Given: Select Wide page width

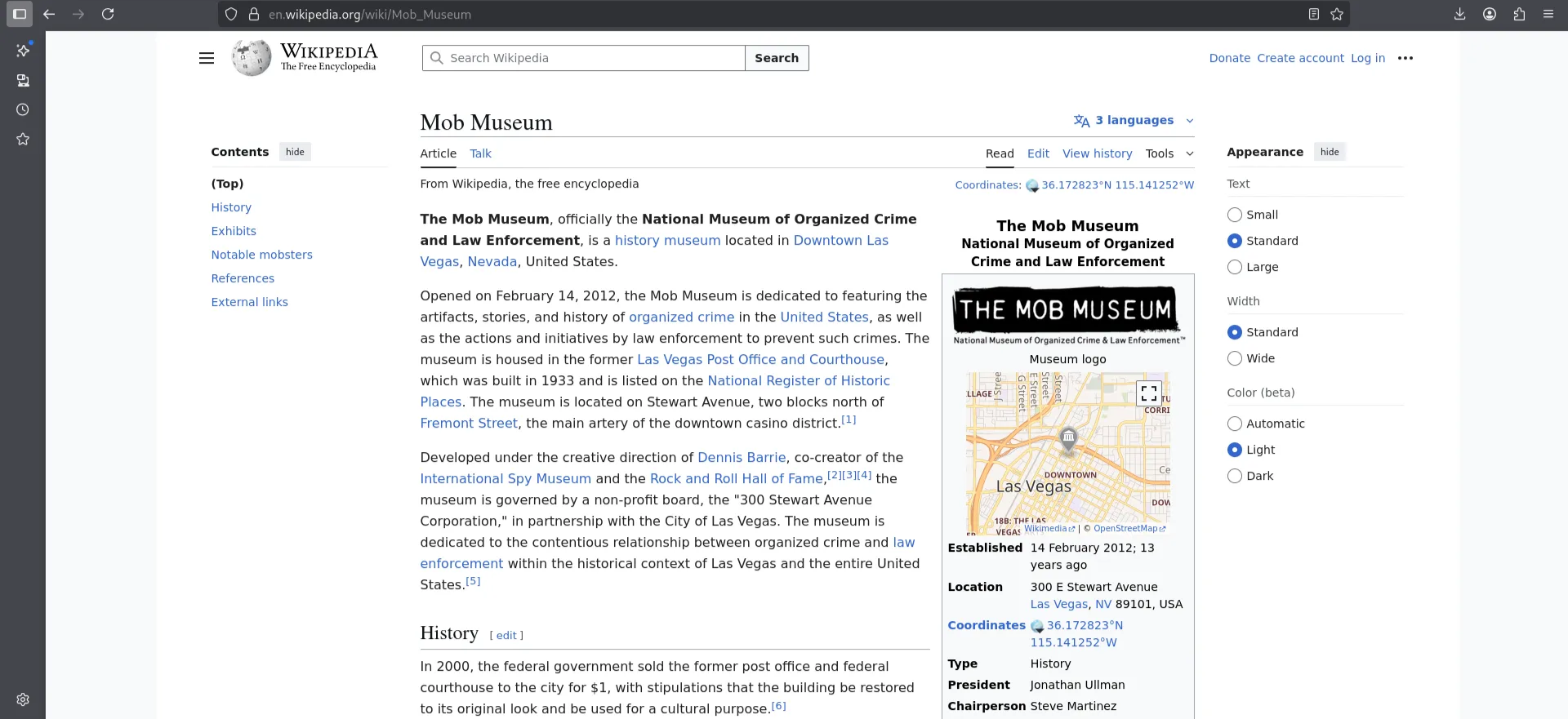Looking at the screenshot, I should point(1235,358).
